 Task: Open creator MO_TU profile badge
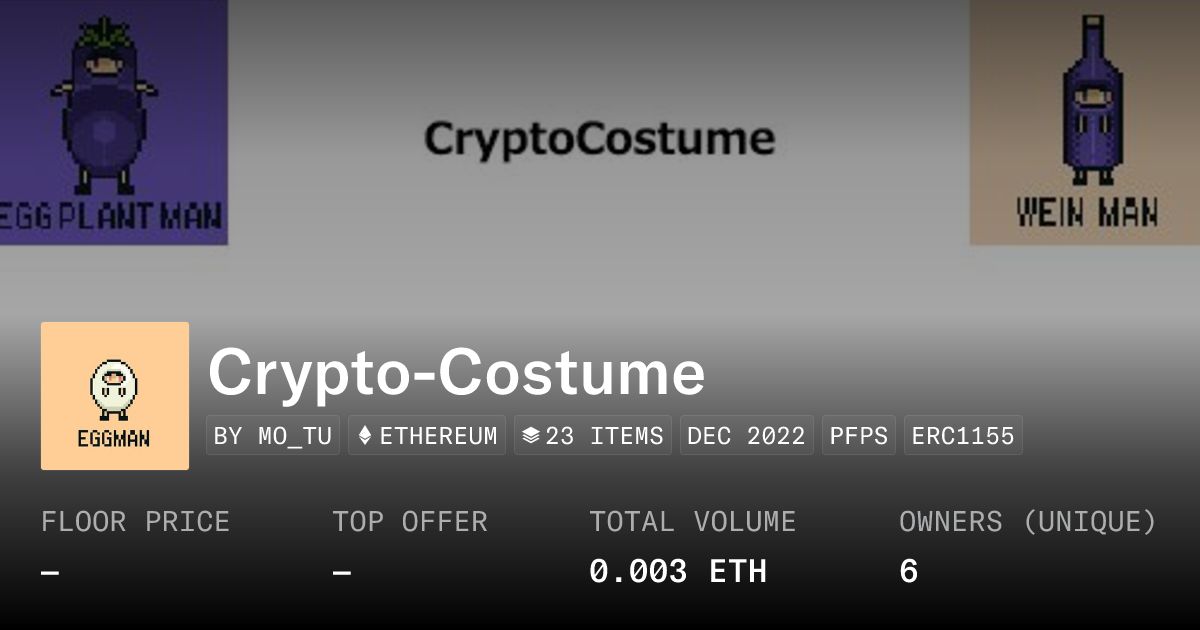273,436
